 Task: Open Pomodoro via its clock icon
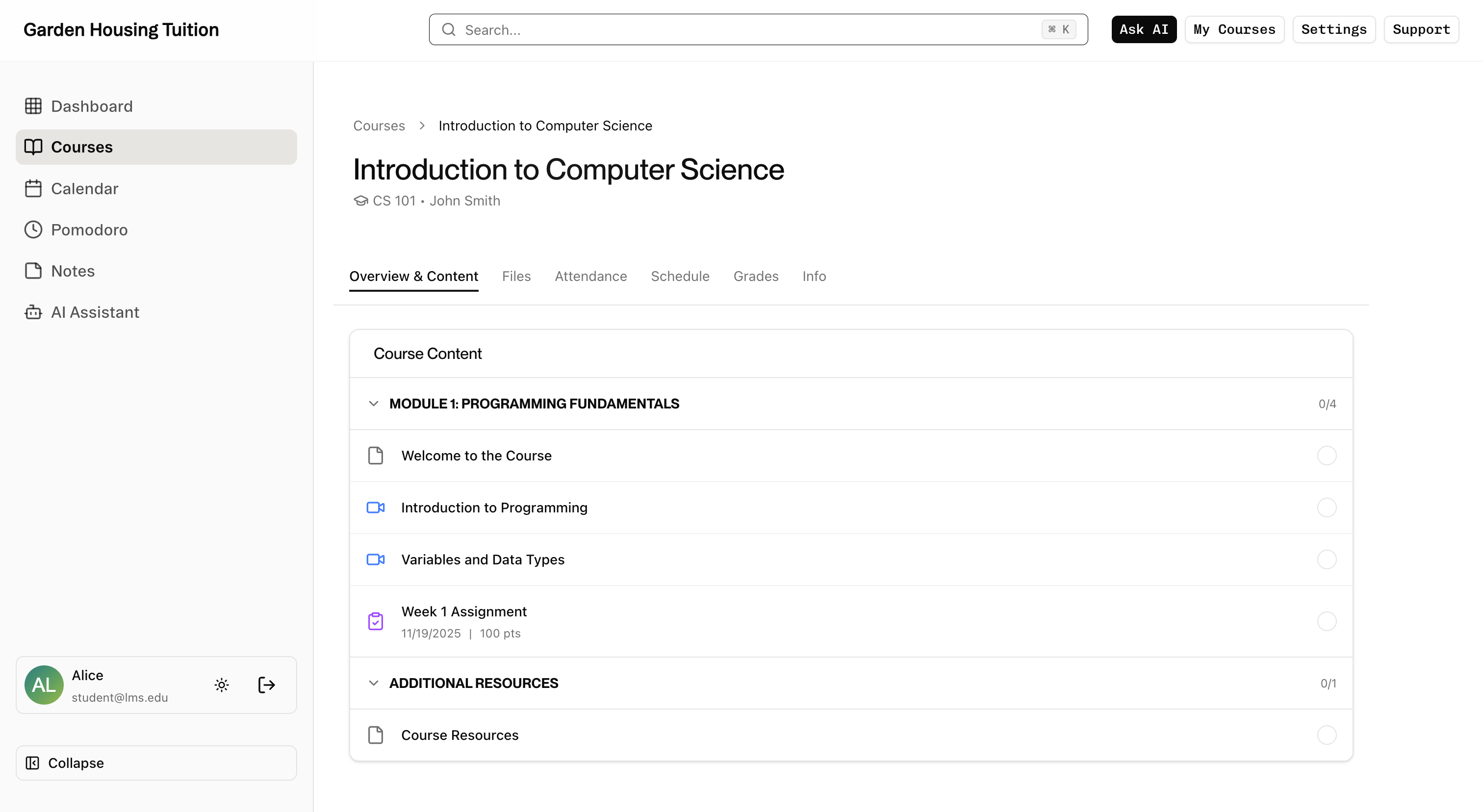(x=33, y=229)
